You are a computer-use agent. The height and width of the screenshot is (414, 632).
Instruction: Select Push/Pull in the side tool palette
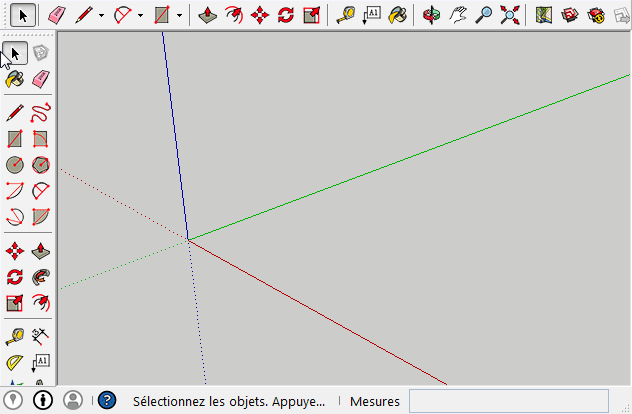point(41,251)
